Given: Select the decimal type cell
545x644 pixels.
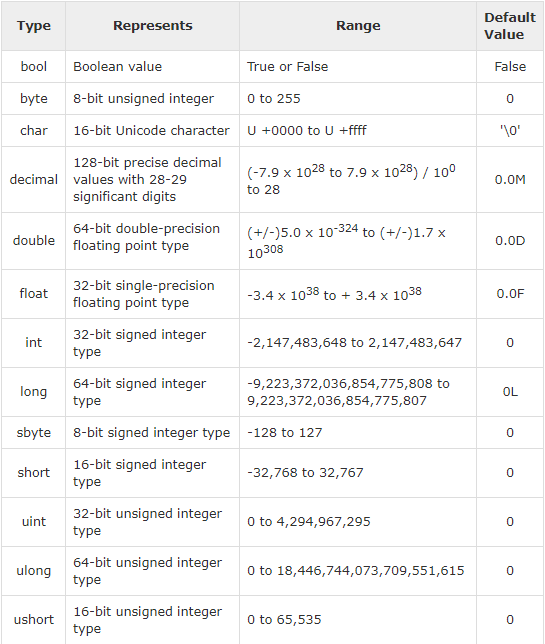Looking at the screenshot, I should coord(33,179).
